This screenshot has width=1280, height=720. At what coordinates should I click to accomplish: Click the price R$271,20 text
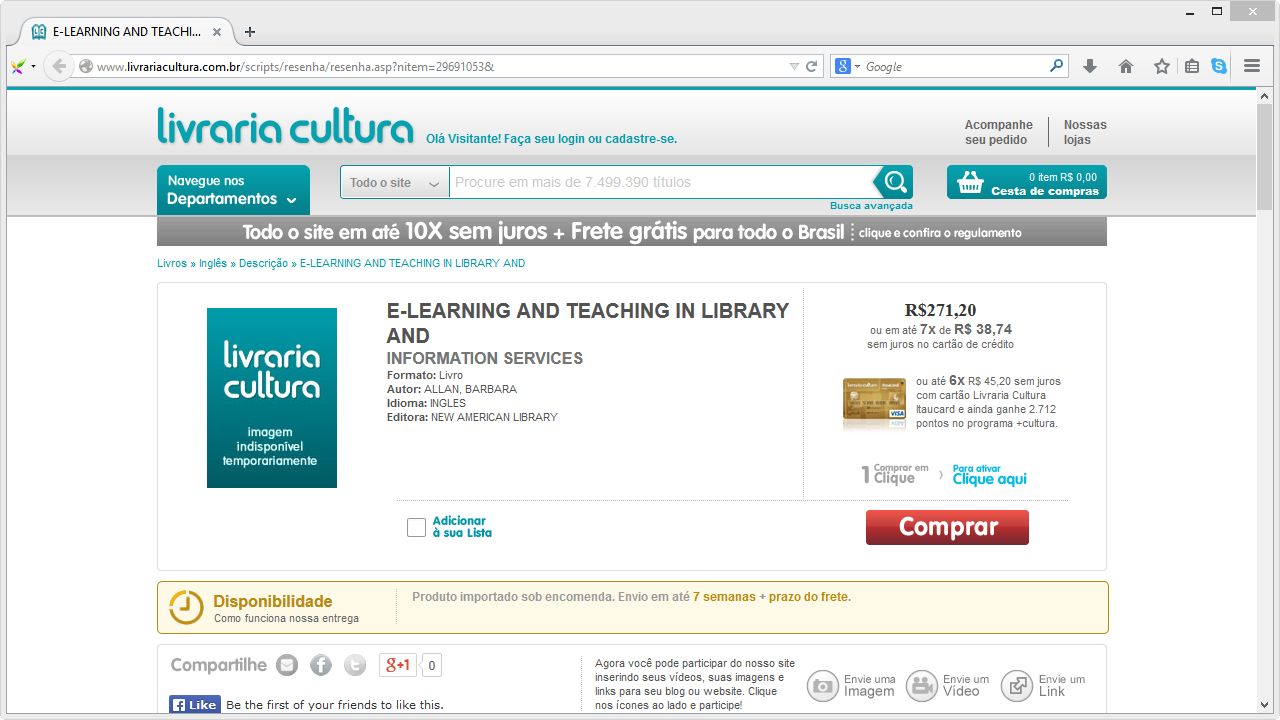click(x=940, y=310)
